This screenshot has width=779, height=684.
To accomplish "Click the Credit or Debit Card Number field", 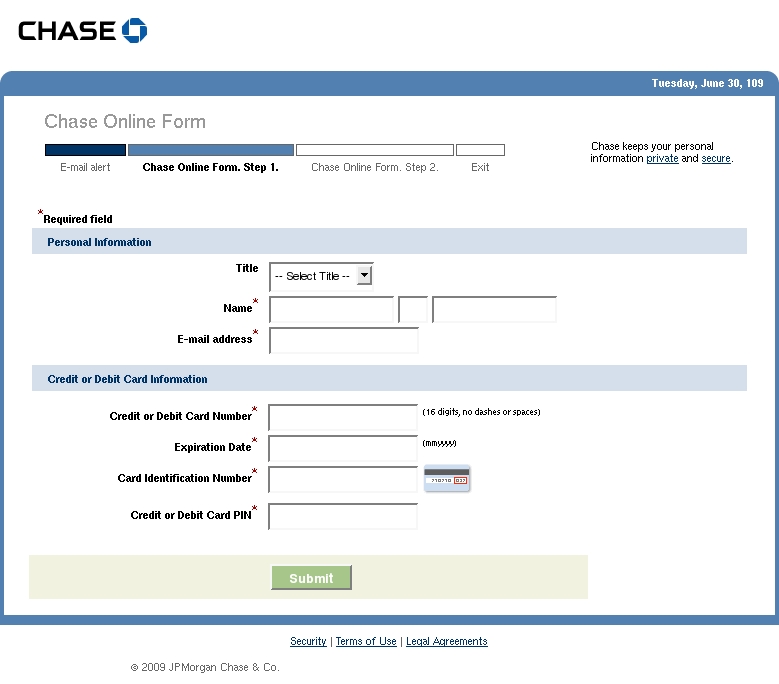I will coord(343,417).
